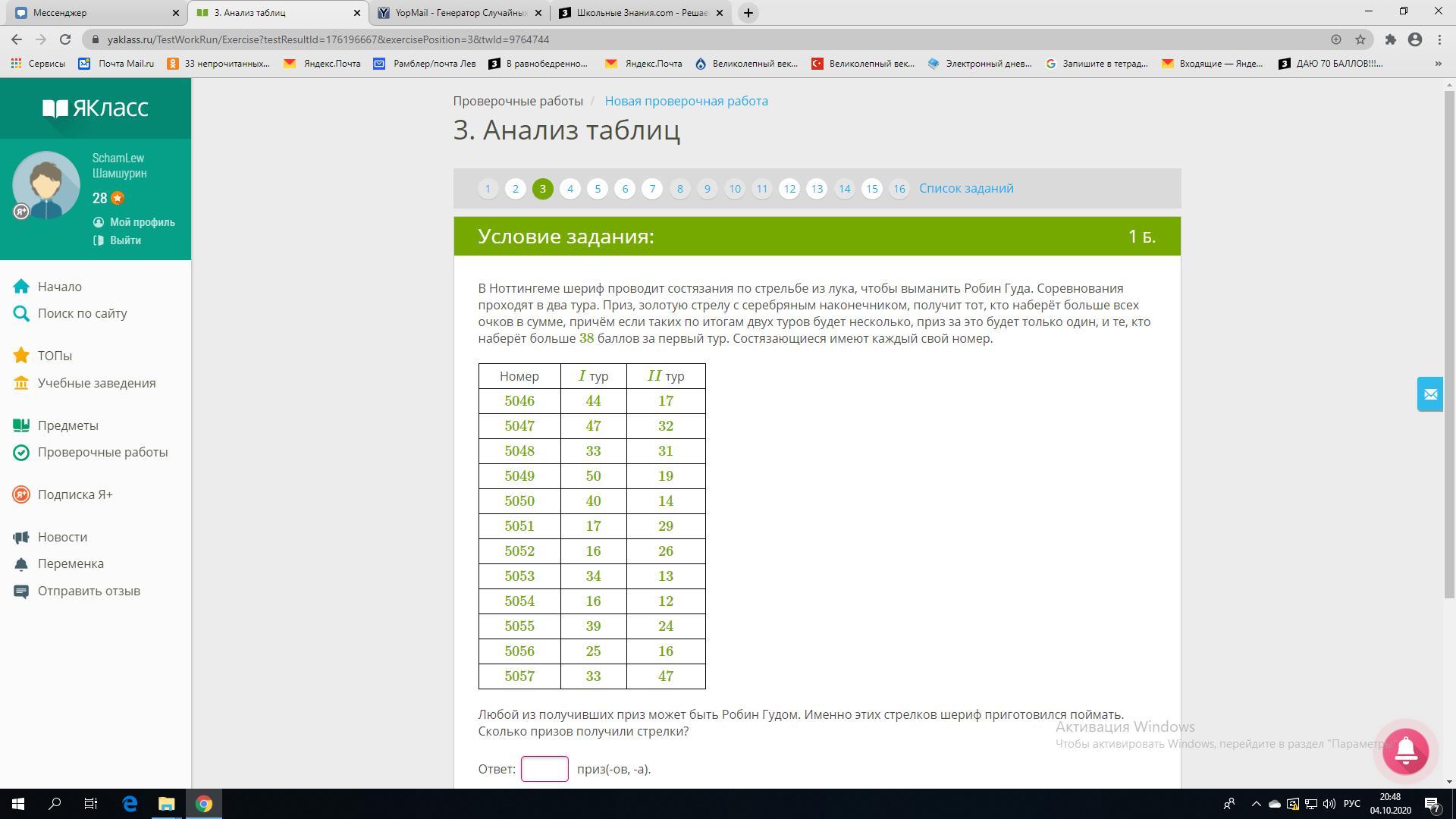Bookmark page with the star icon
The height and width of the screenshot is (819, 1456).
point(1360,39)
